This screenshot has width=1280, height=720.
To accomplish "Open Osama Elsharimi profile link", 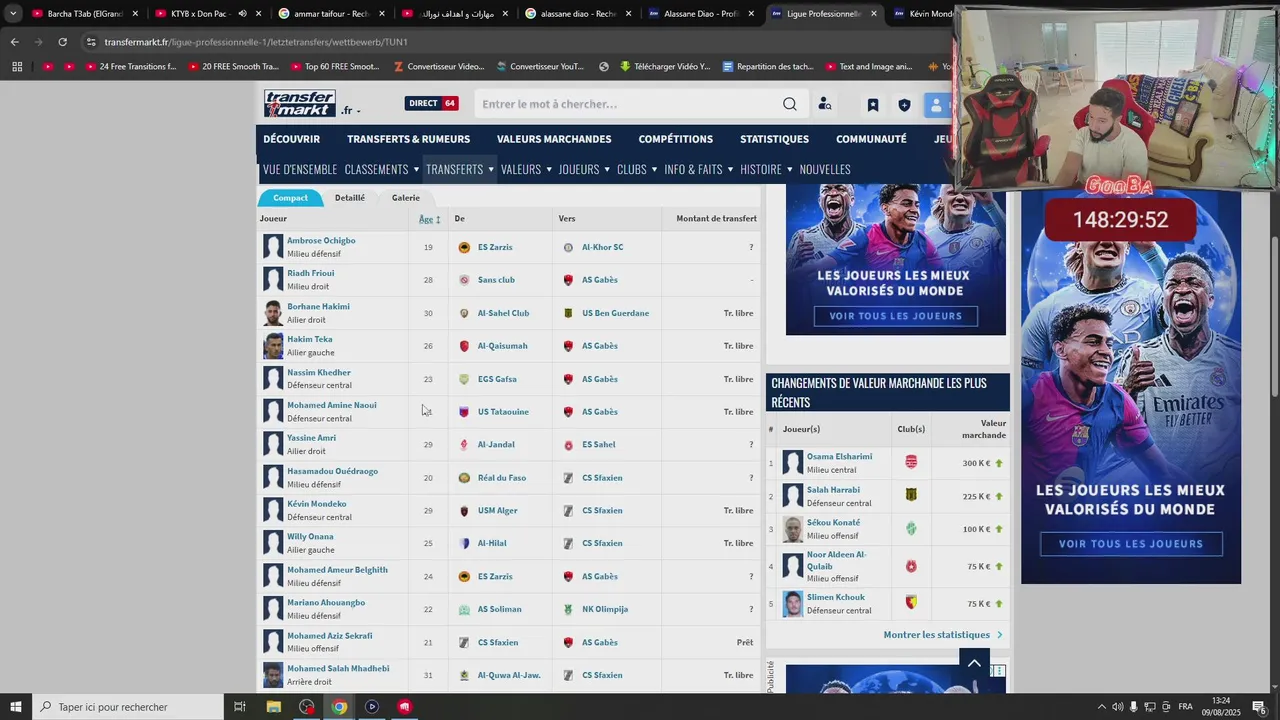I will tap(839, 457).
